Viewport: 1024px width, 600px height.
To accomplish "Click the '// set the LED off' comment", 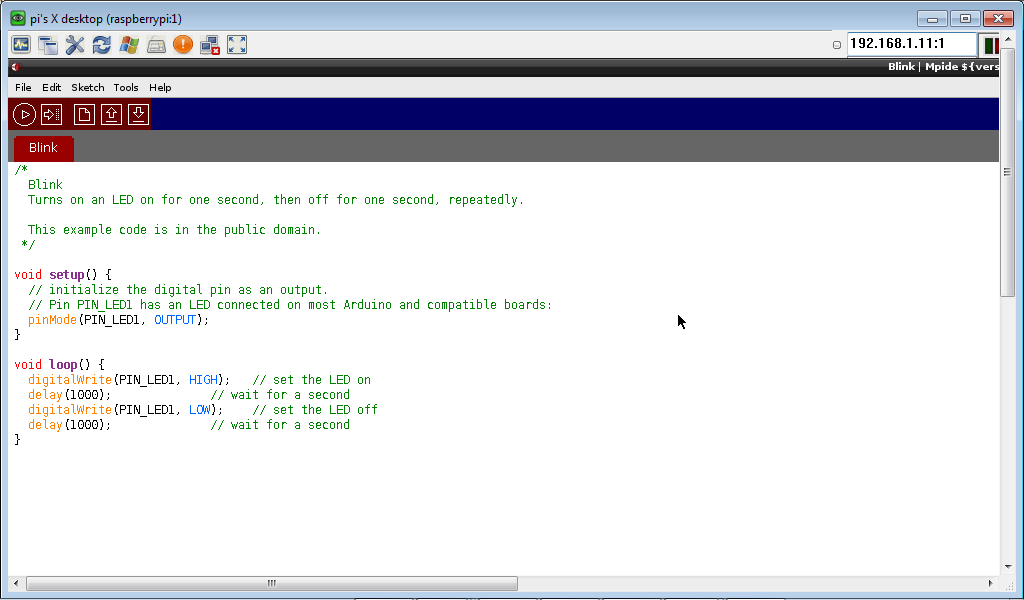I will click(x=315, y=410).
